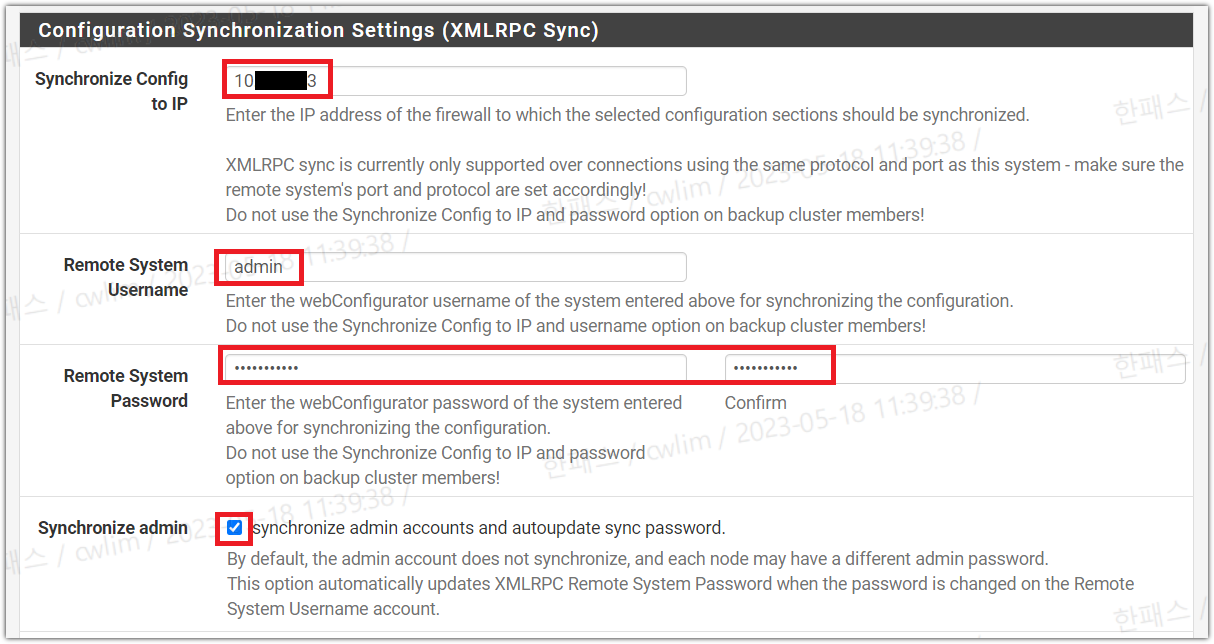Click the 'Confirm' caption under password field

coord(755,403)
